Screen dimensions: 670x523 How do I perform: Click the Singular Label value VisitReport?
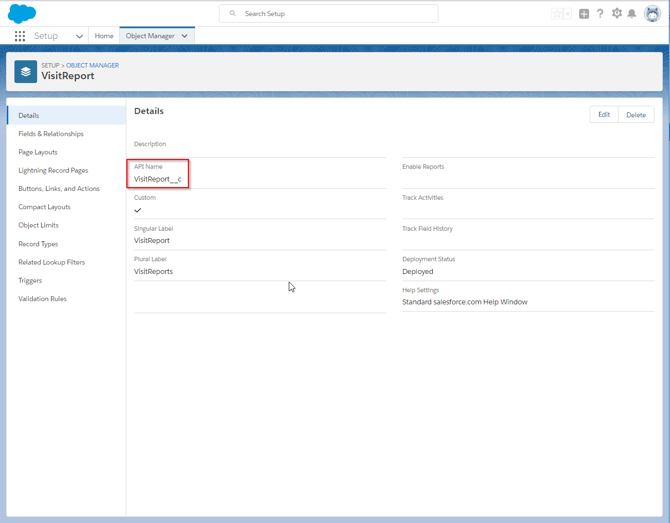click(152, 241)
